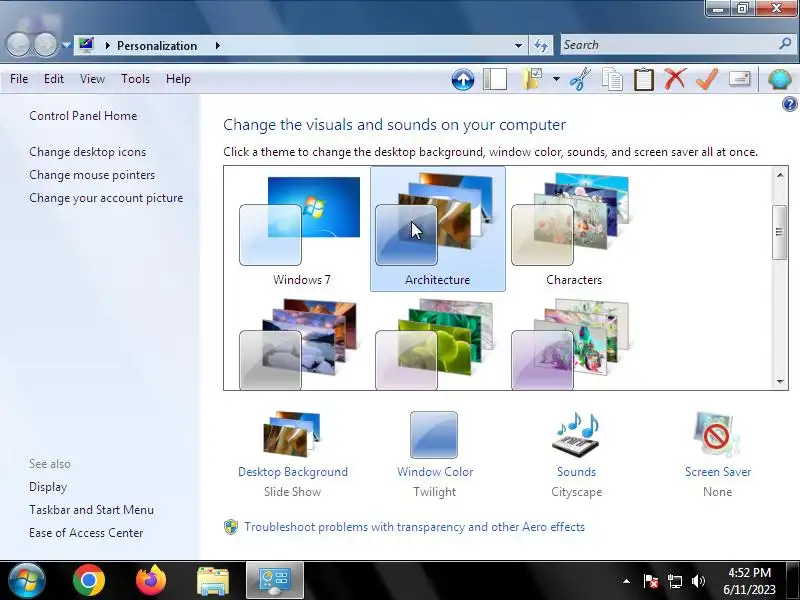This screenshot has width=800, height=600.
Task: Launch Firefox from the taskbar
Action: pos(151,581)
